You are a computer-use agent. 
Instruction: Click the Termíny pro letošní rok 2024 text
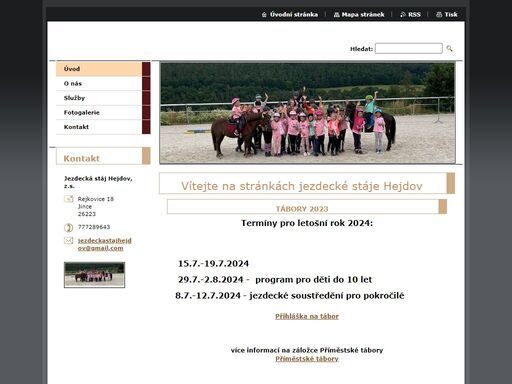(307, 223)
